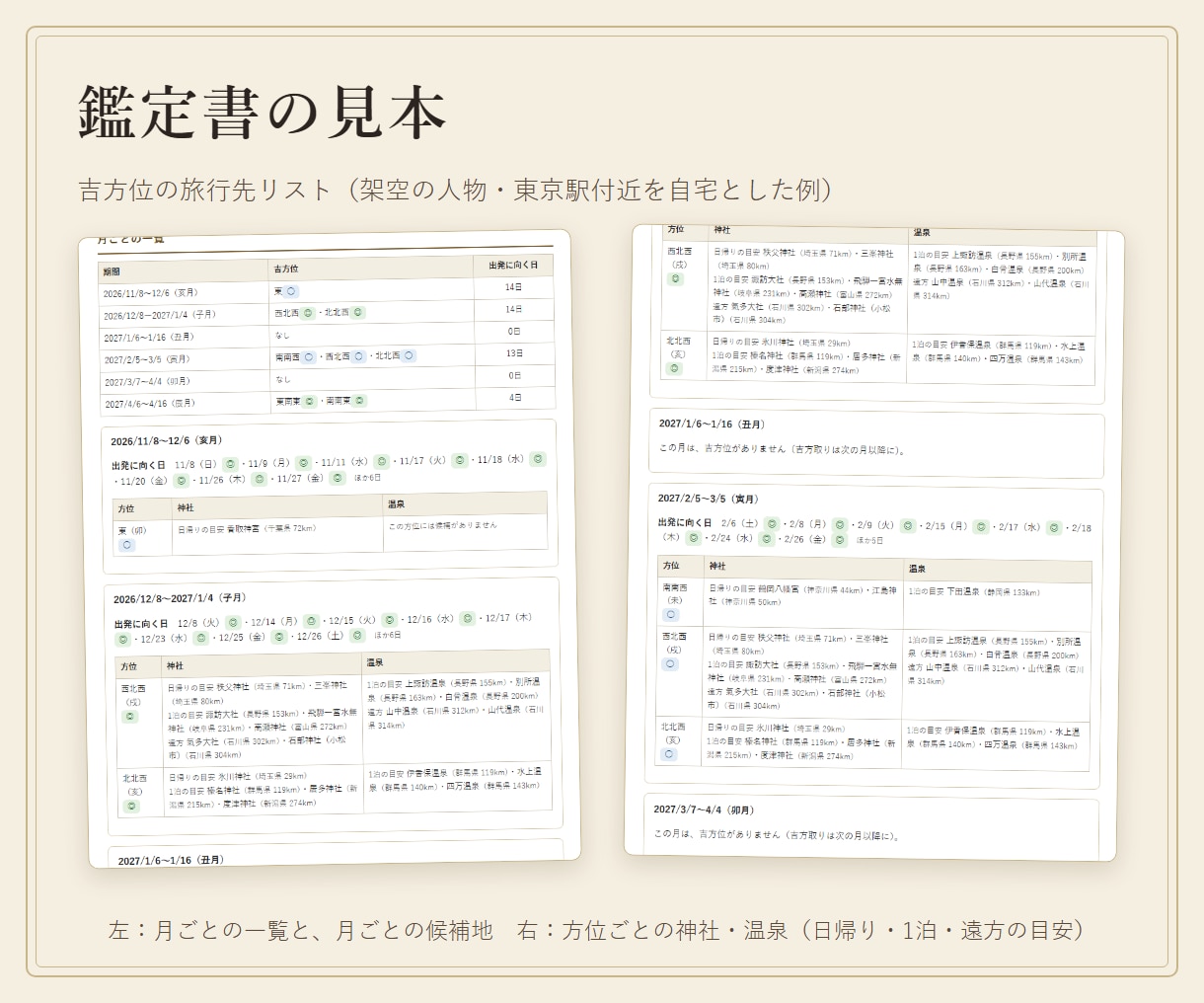Click the 4日 cell in the overview table

[515, 397]
